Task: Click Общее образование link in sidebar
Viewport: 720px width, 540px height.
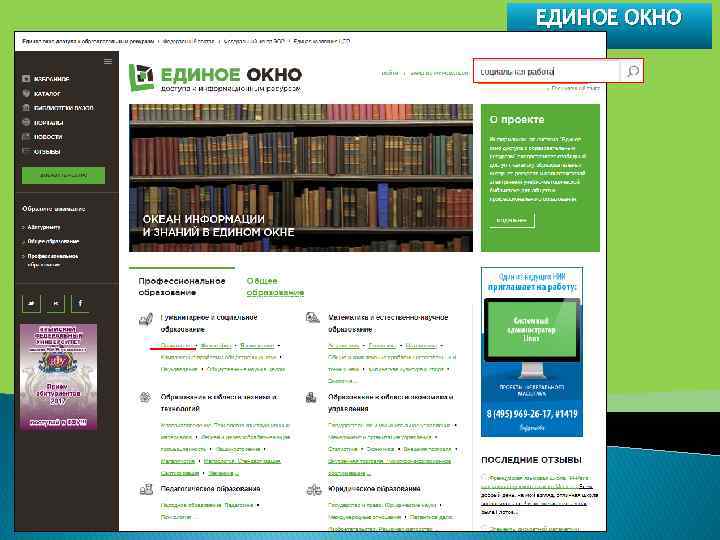Action: pos(53,241)
